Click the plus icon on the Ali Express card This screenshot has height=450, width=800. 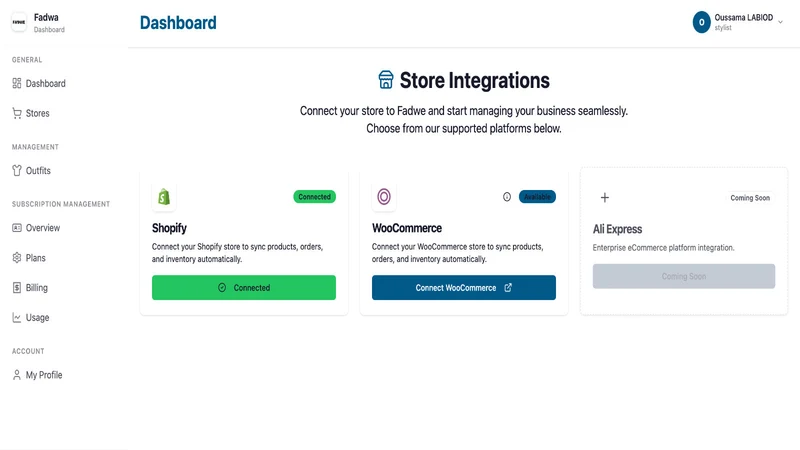(x=605, y=197)
